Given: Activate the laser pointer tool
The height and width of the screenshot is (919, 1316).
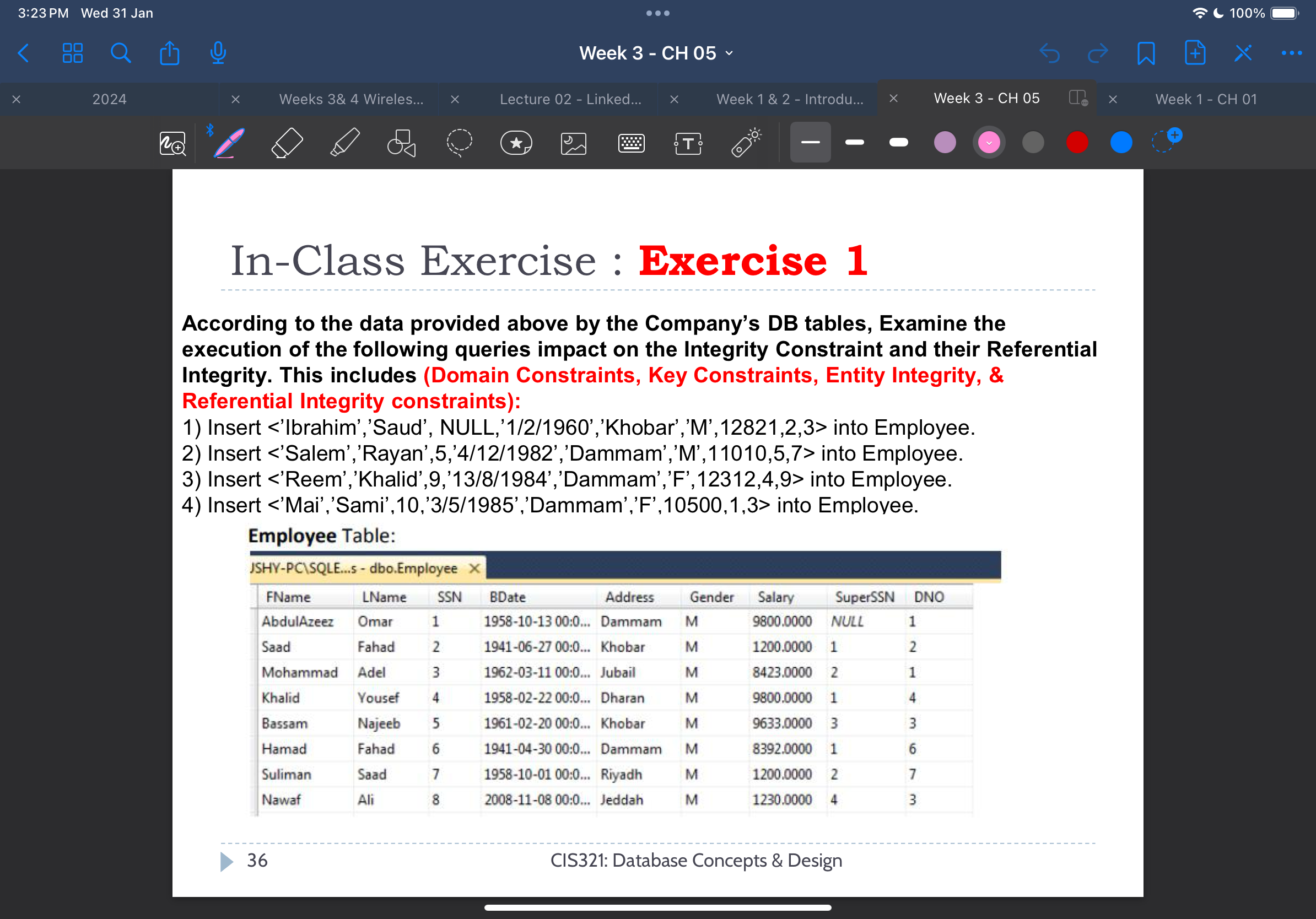Looking at the screenshot, I should coord(745,143).
